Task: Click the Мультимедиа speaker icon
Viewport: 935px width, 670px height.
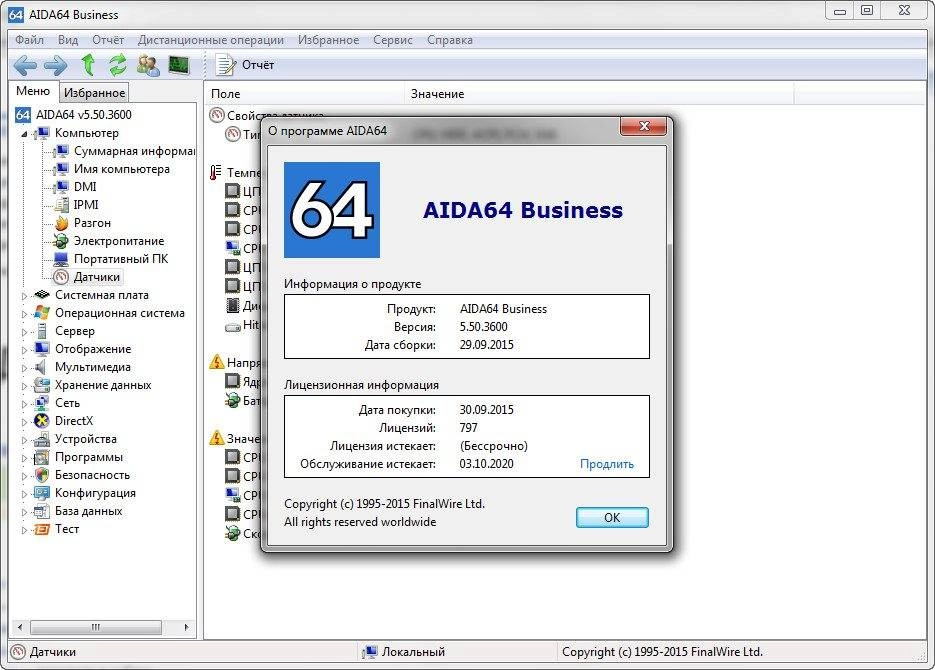Action: click(x=41, y=367)
